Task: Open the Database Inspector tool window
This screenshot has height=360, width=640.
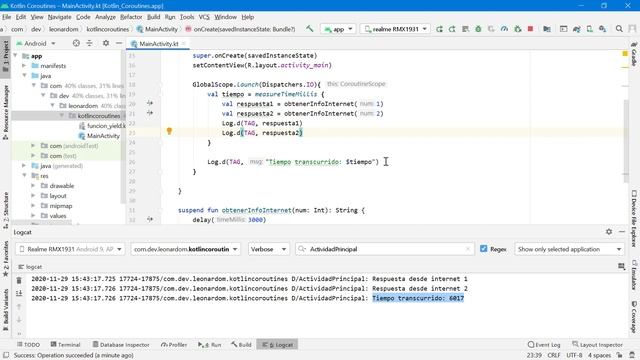Action: pyautogui.click(x=121, y=344)
